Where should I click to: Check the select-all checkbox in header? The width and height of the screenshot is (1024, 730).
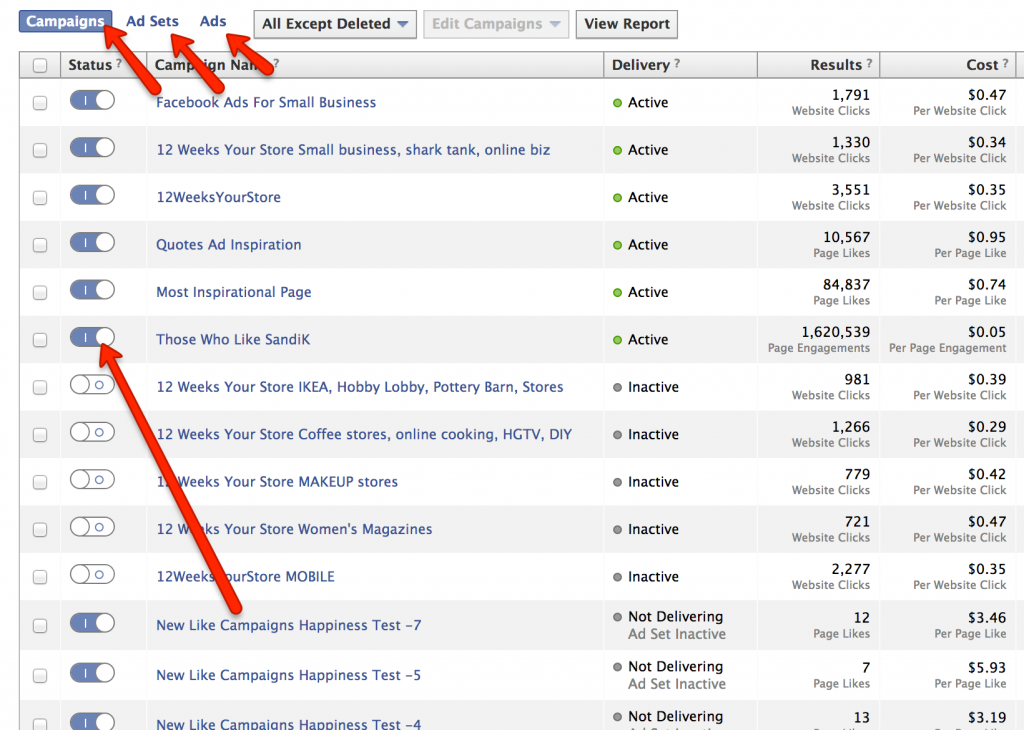pos(40,65)
